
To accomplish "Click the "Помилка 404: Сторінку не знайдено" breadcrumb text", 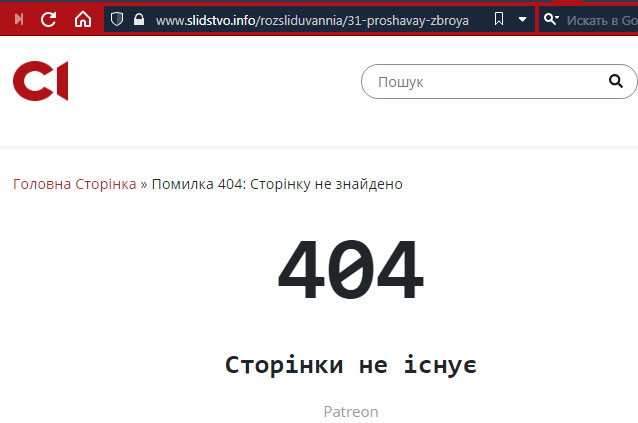I will (277, 184).
